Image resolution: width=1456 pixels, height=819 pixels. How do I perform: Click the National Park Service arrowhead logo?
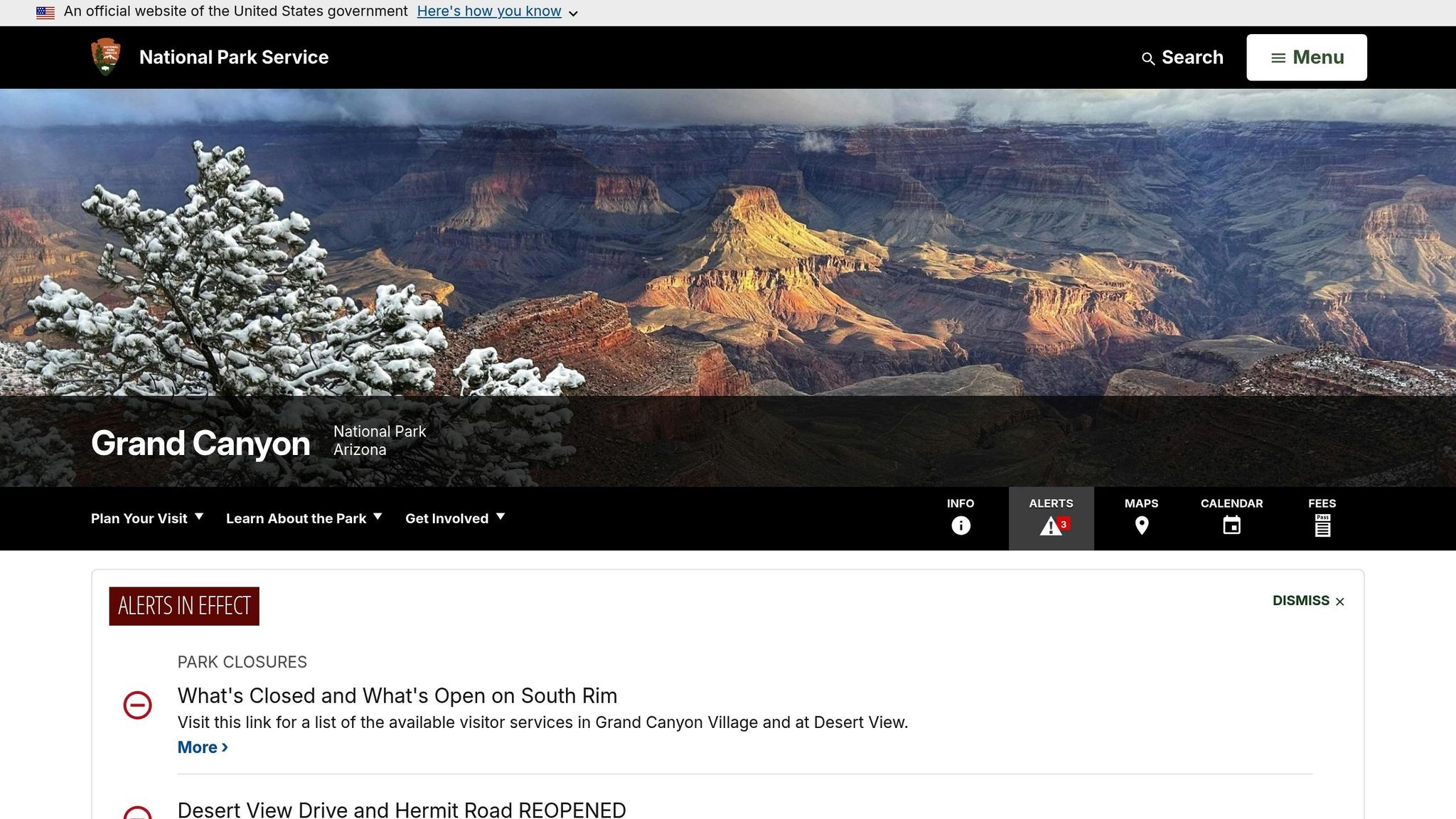click(106, 57)
